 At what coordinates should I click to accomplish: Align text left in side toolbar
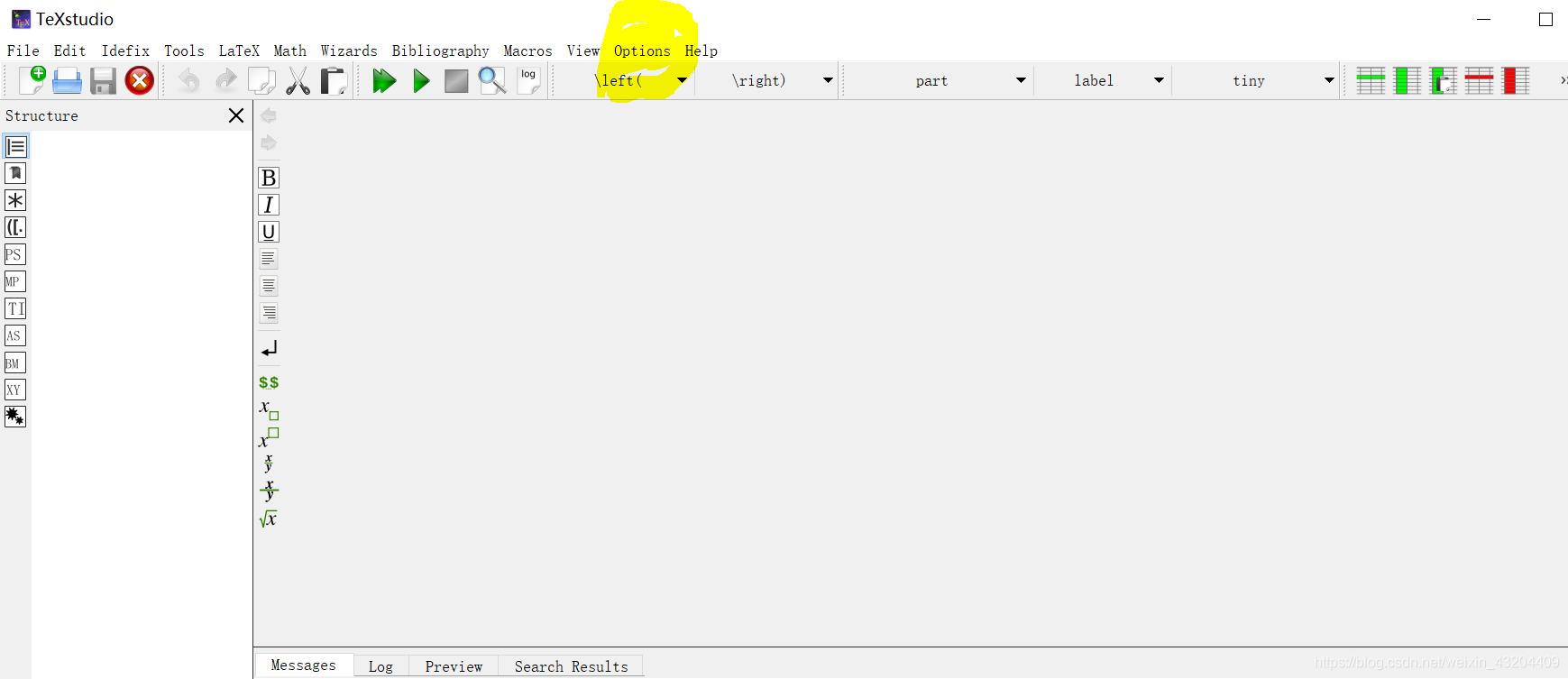[269, 259]
